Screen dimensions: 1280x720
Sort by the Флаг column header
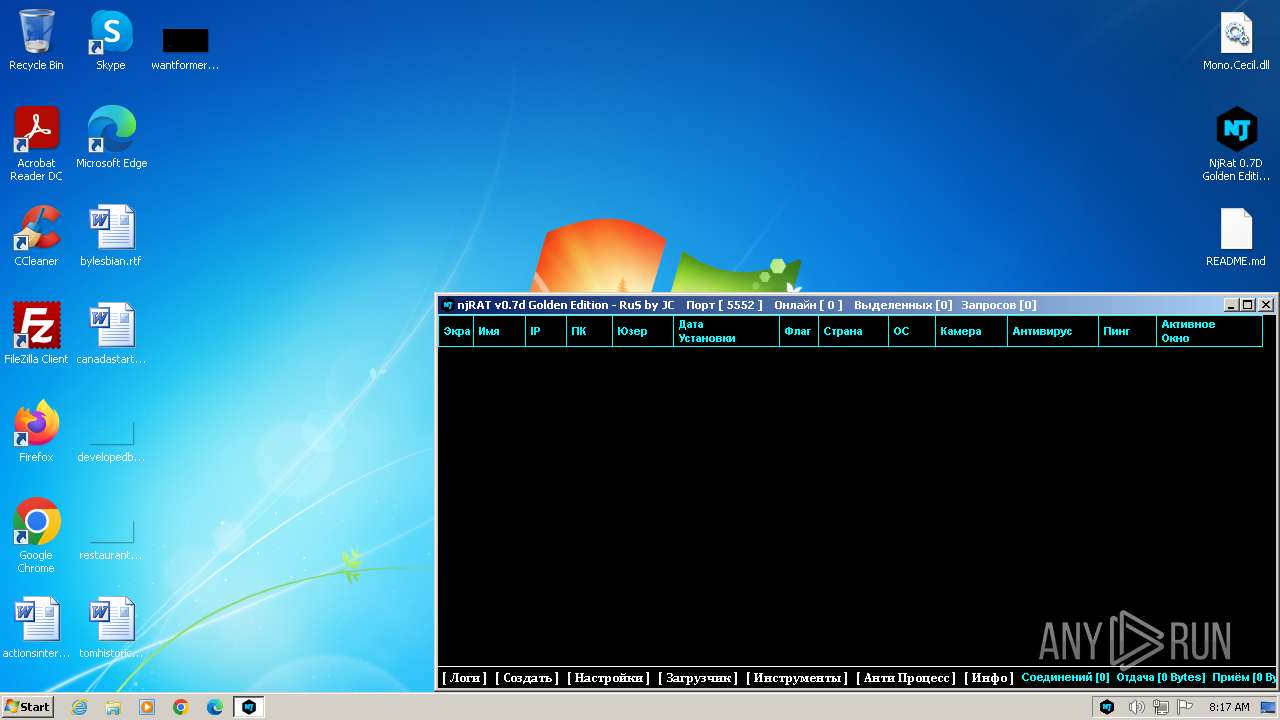coord(799,331)
